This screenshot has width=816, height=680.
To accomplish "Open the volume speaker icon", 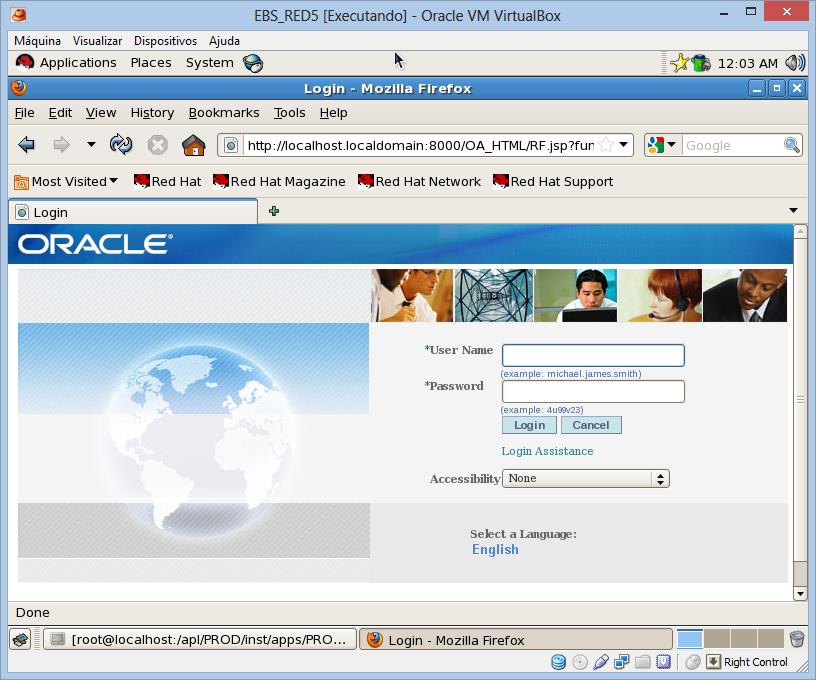I will coord(795,63).
